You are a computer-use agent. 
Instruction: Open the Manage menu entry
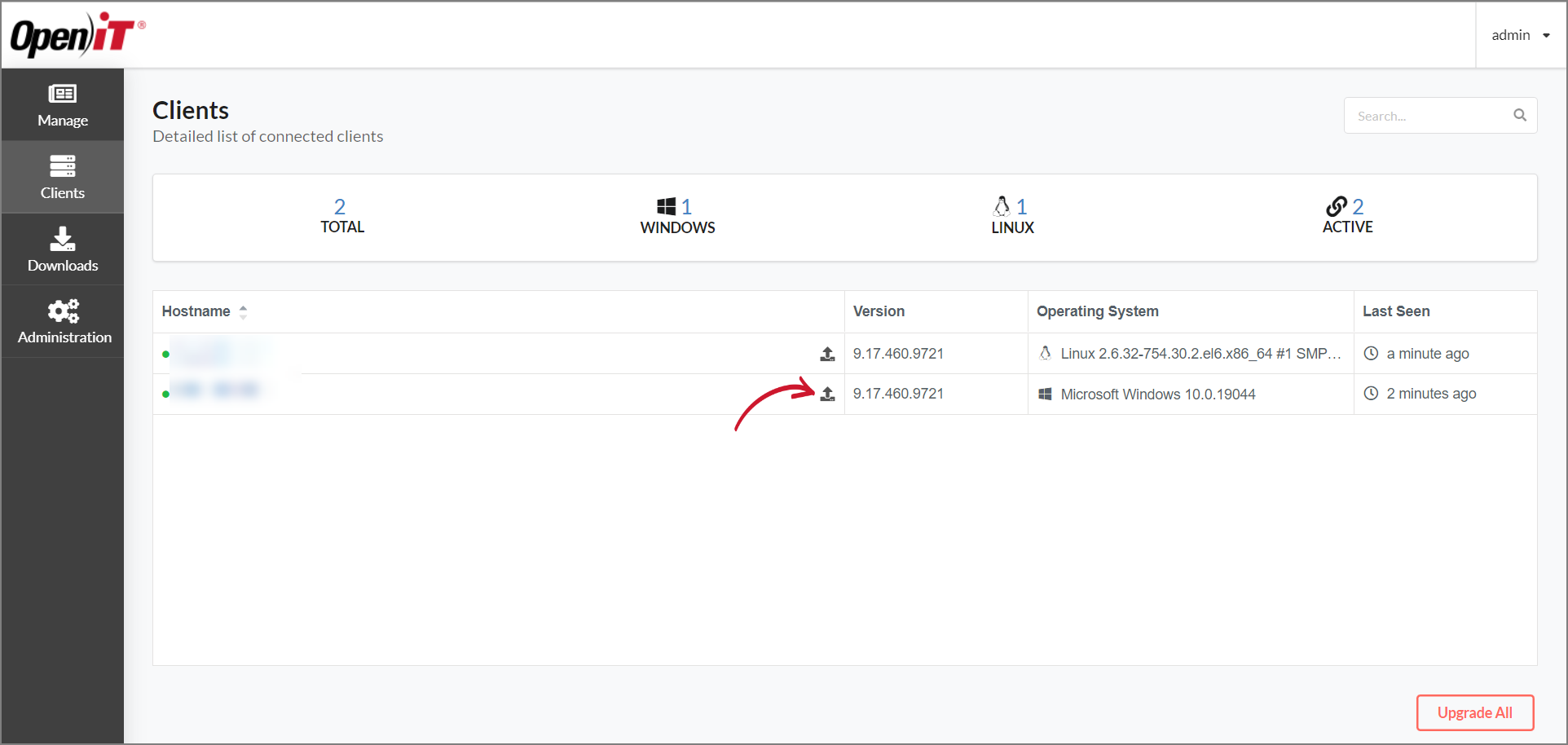pyautogui.click(x=62, y=120)
